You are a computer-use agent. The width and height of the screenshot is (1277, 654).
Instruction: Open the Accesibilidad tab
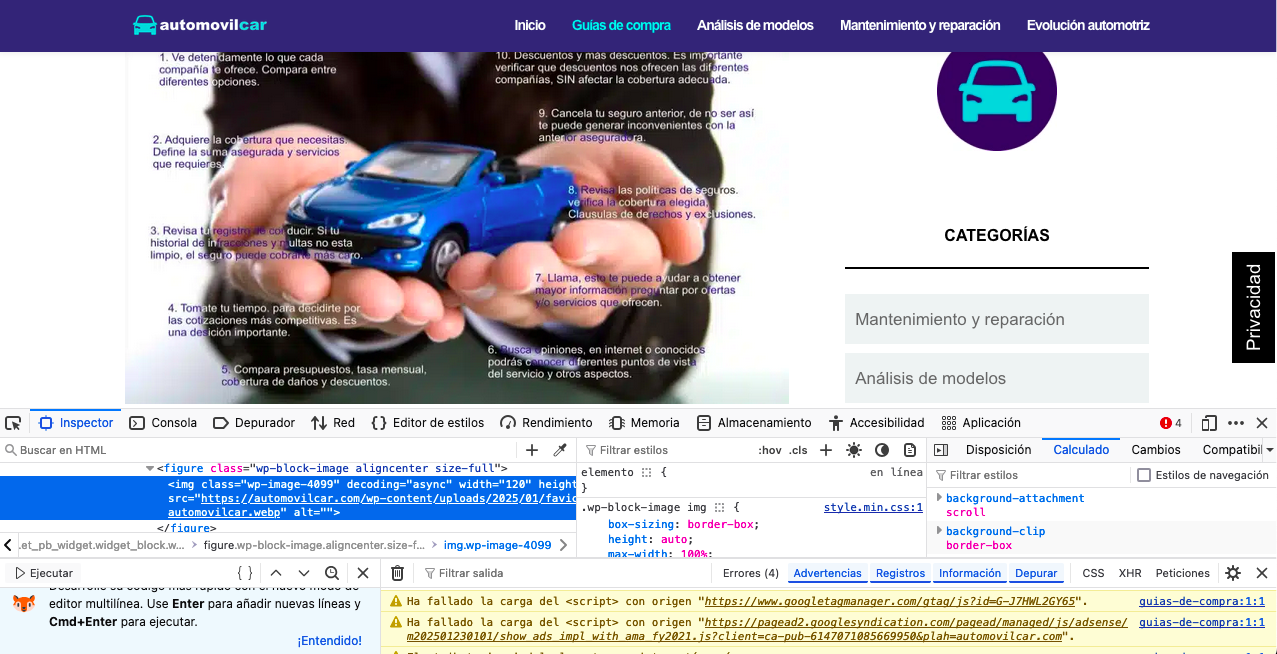877,423
